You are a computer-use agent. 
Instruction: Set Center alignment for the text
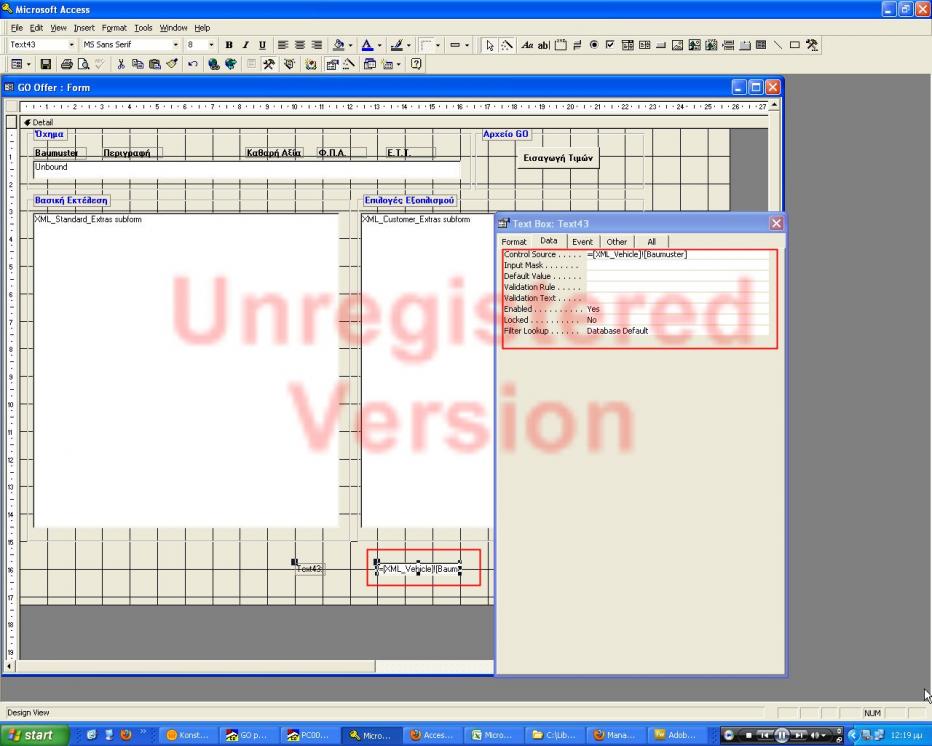(300, 45)
